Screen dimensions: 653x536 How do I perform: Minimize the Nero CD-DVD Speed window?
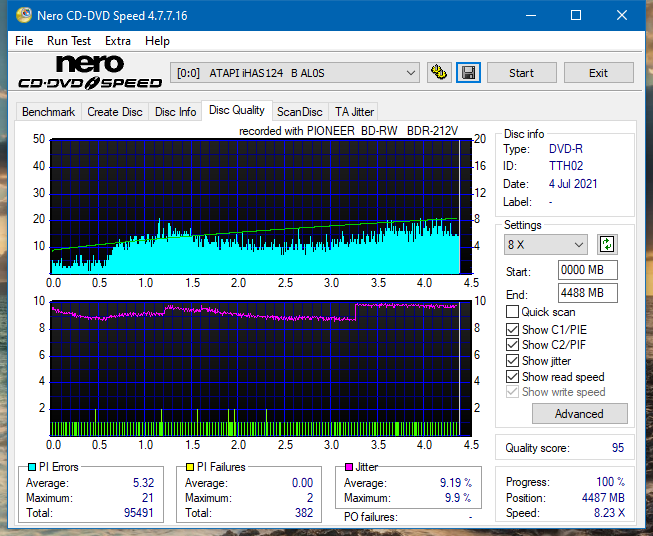coord(531,15)
